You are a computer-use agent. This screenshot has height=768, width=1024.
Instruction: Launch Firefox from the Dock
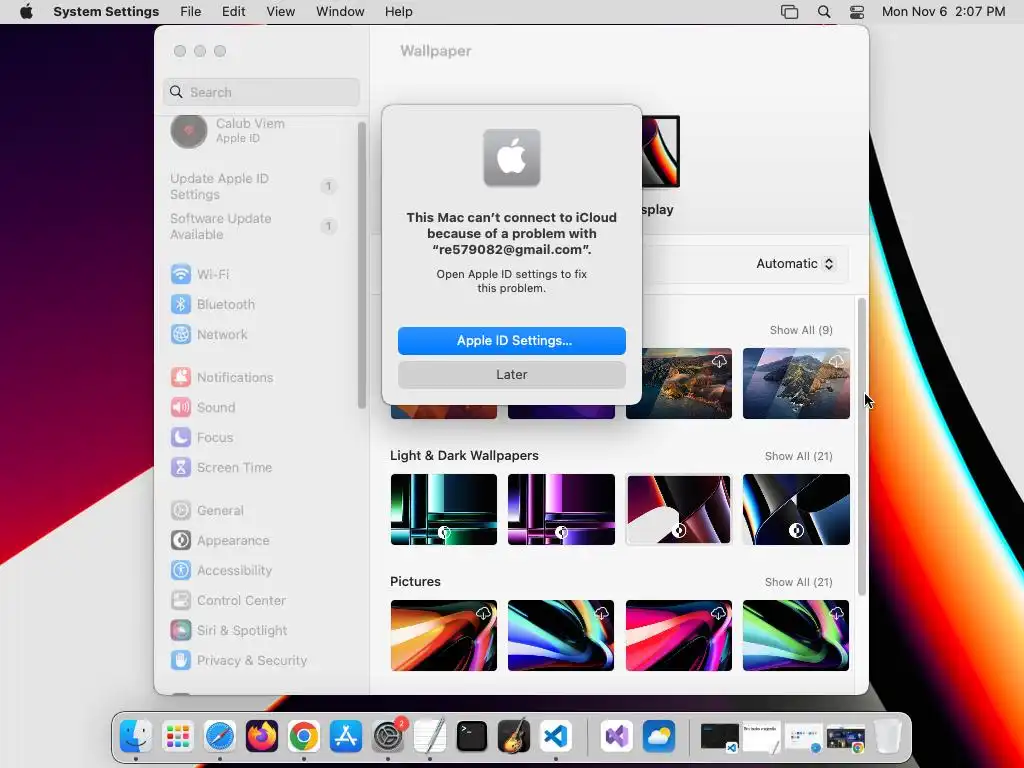click(261, 737)
